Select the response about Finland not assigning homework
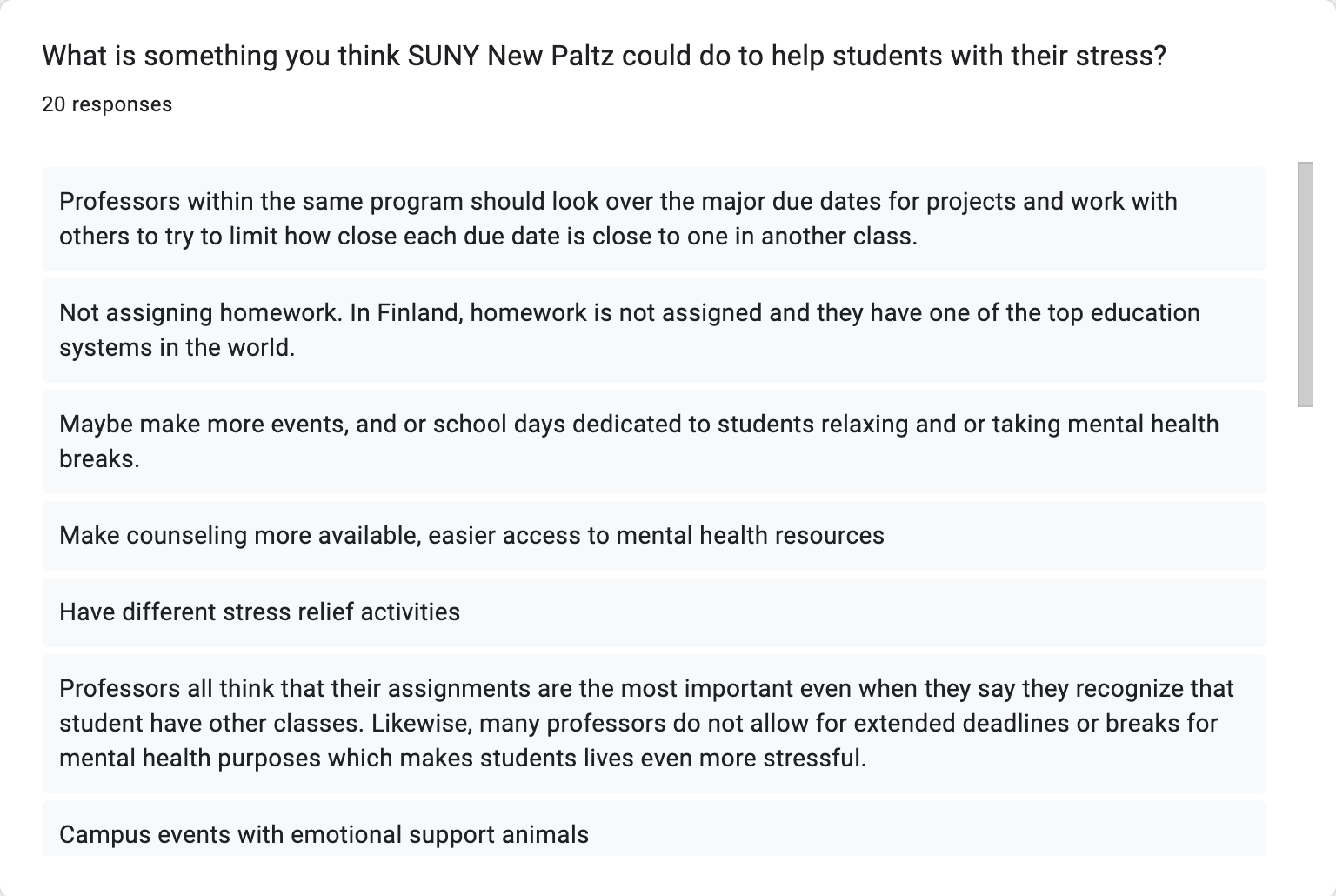The height and width of the screenshot is (896, 1336). [653, 331]
